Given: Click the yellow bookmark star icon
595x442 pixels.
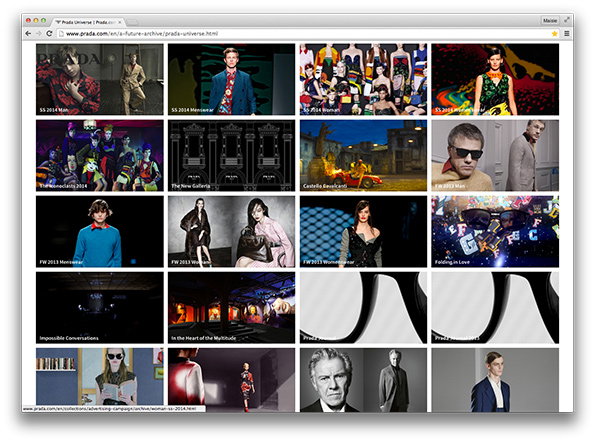Looking at the screenshot, I should point(554,34).
